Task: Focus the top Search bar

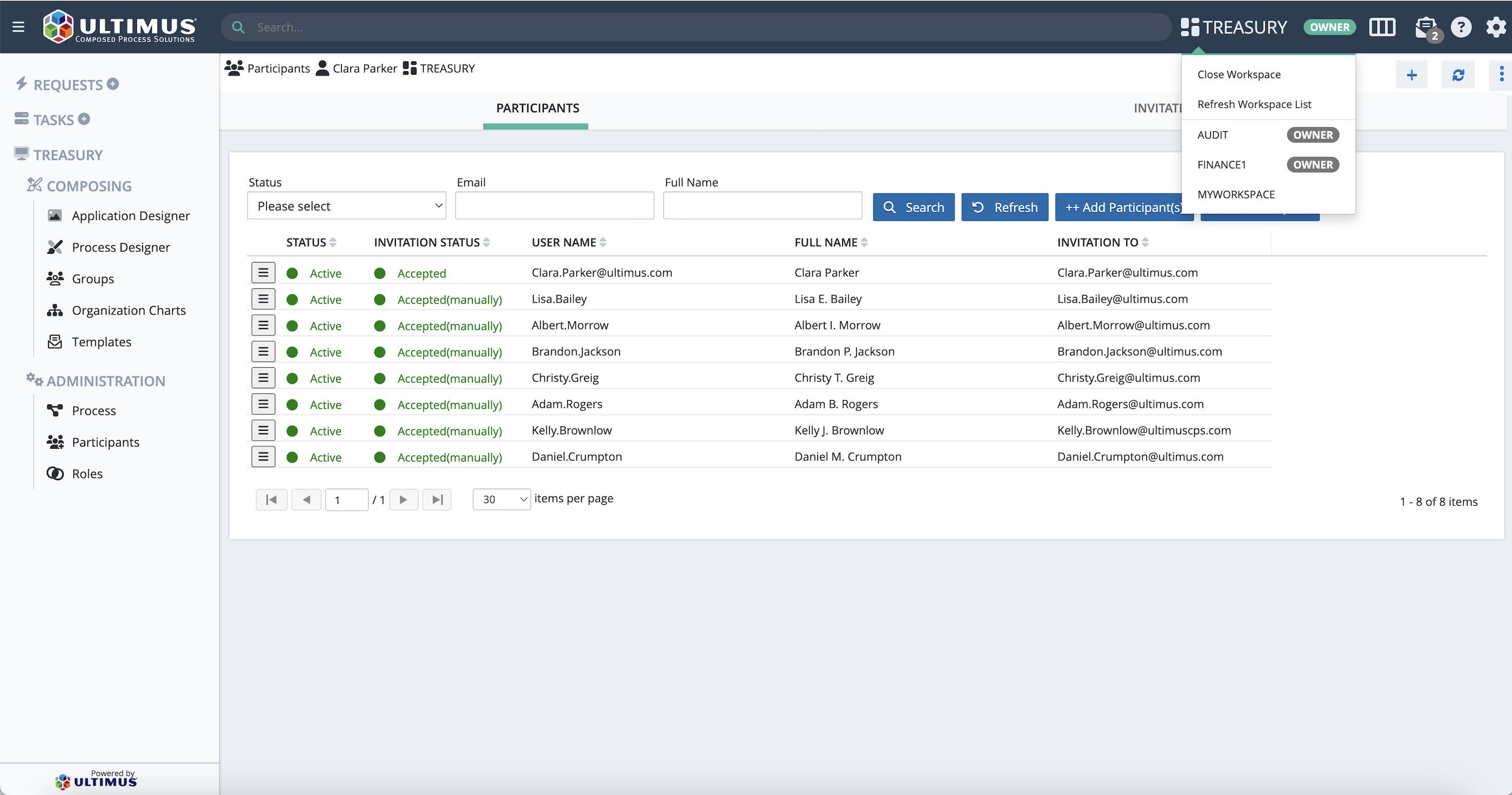Action: coord(695,27)
